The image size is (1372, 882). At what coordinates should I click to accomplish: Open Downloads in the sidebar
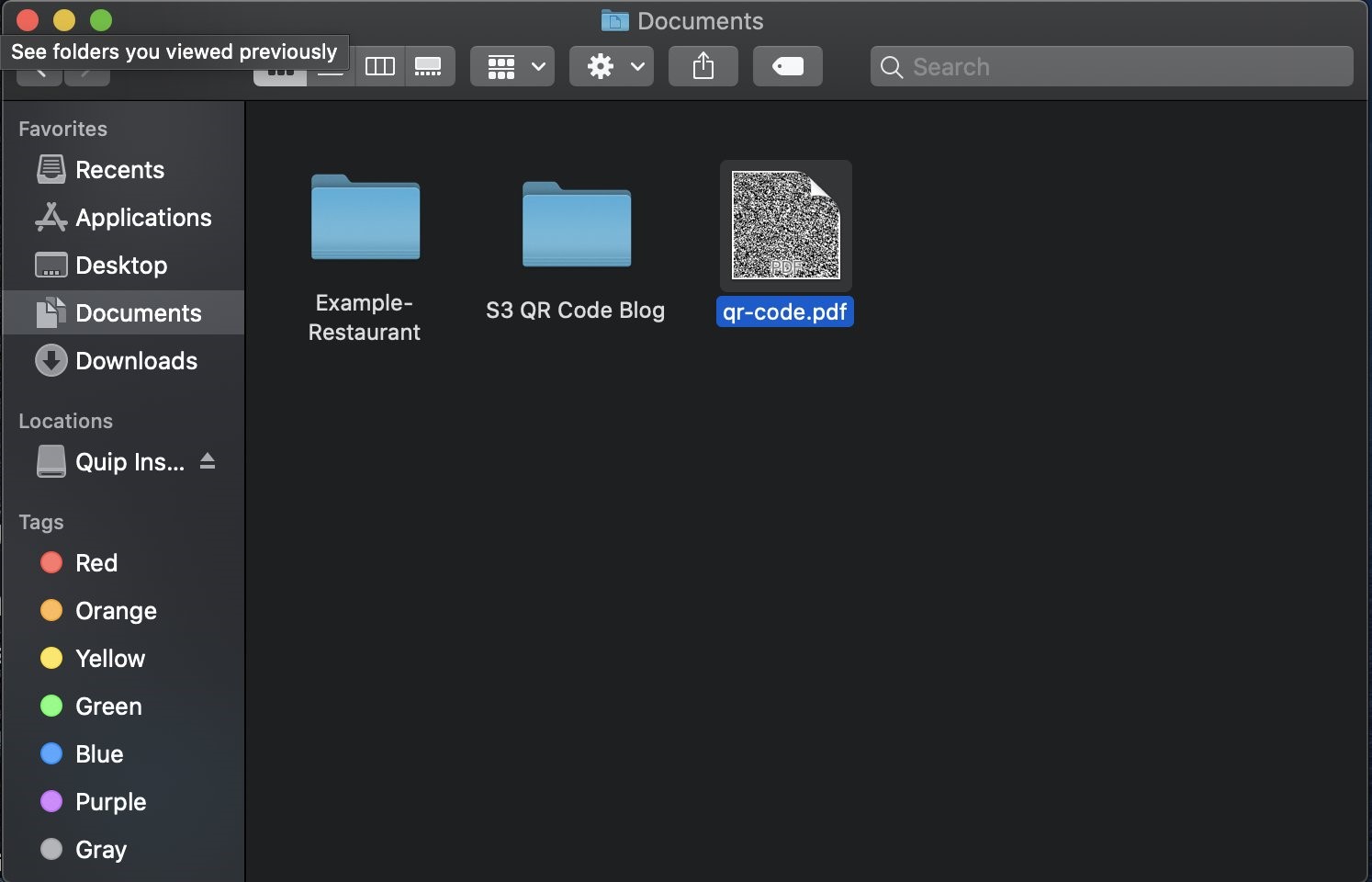click(x=123, y=361)
